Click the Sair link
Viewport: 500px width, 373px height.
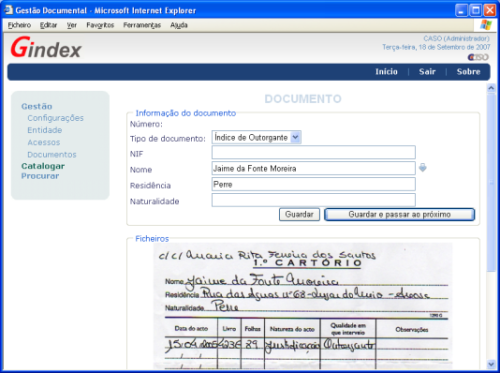(427, 72)
